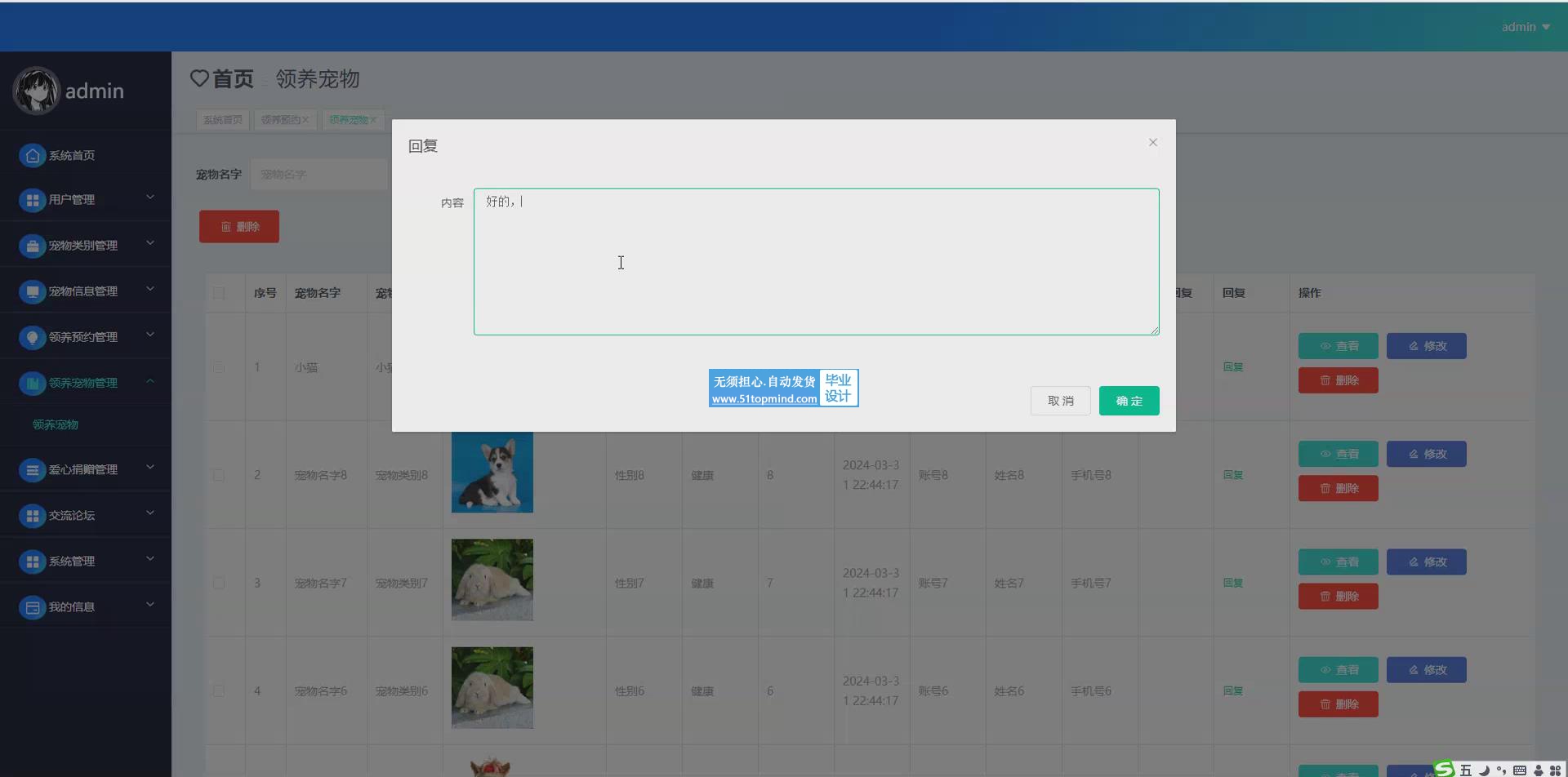Click 删除 for row 4 宠物名字6
1568x777 pixels.
tap(1338, 704)
